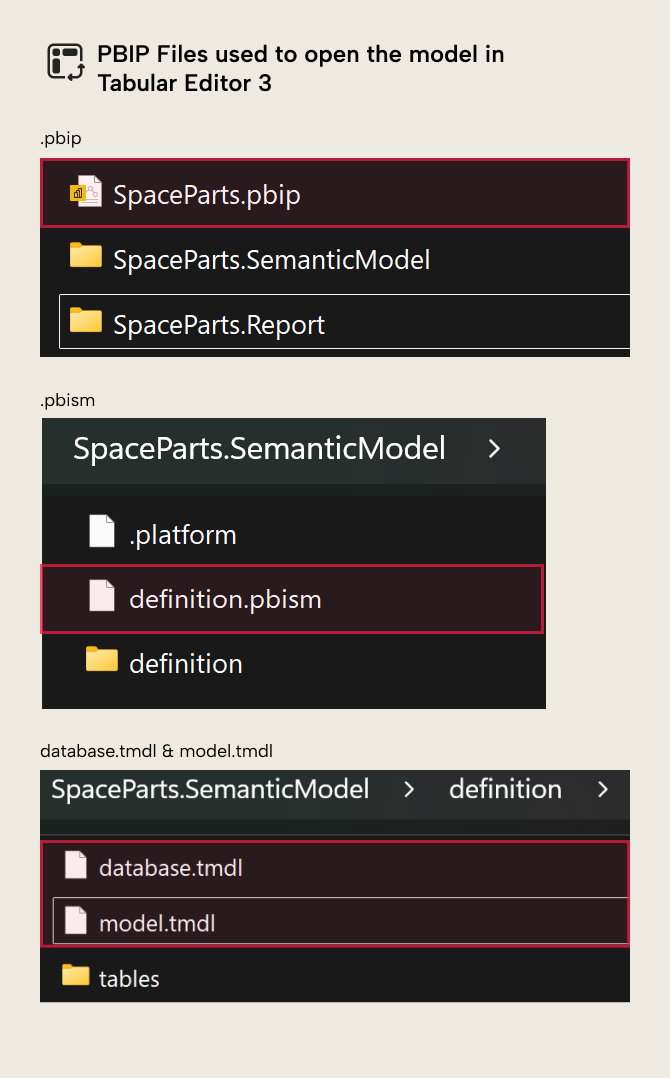Expand the chevron after definition breadcrumb
The image size is (670, 1078).
(603, 789)
